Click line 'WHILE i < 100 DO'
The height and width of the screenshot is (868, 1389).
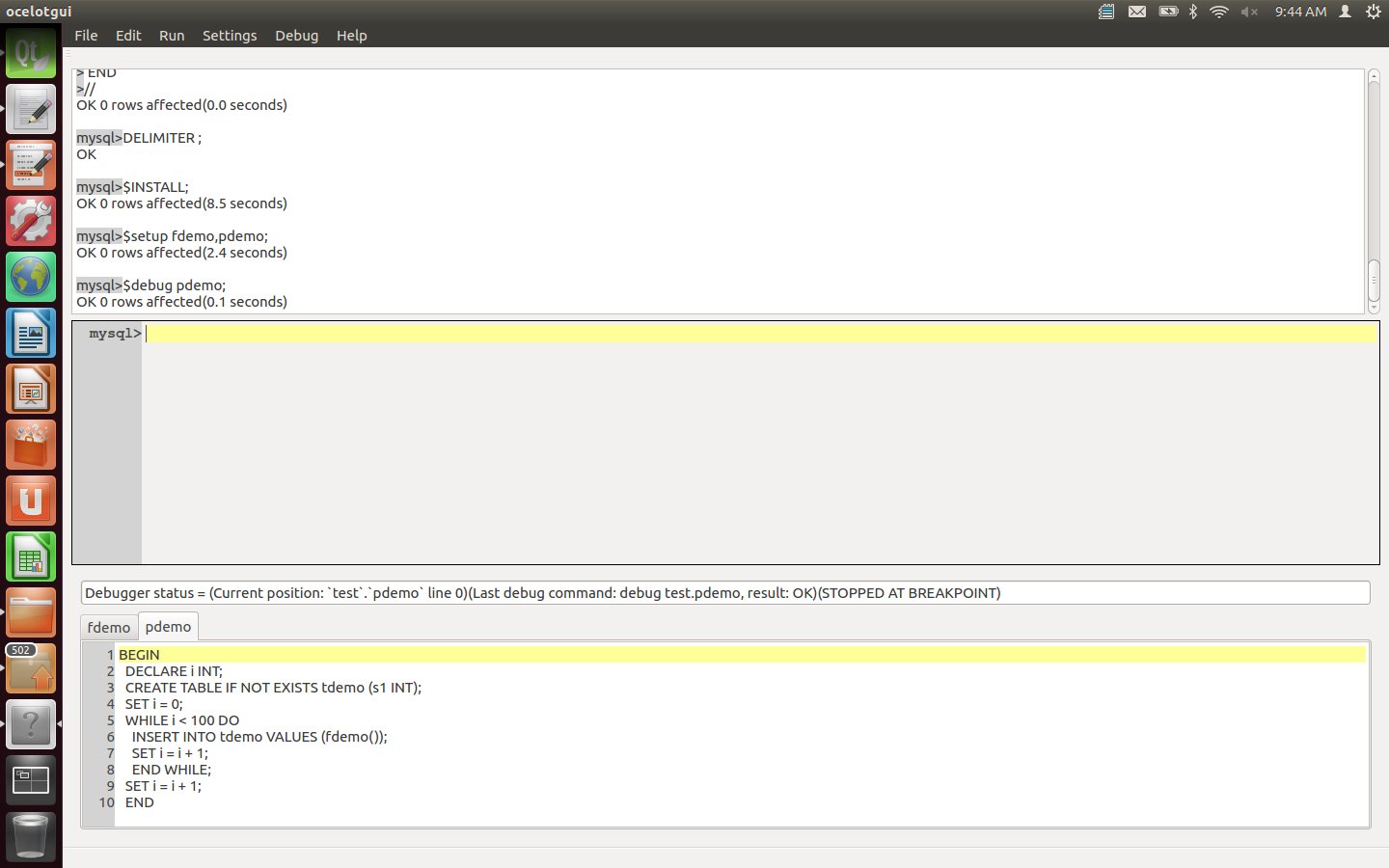(x=182, y=720)
